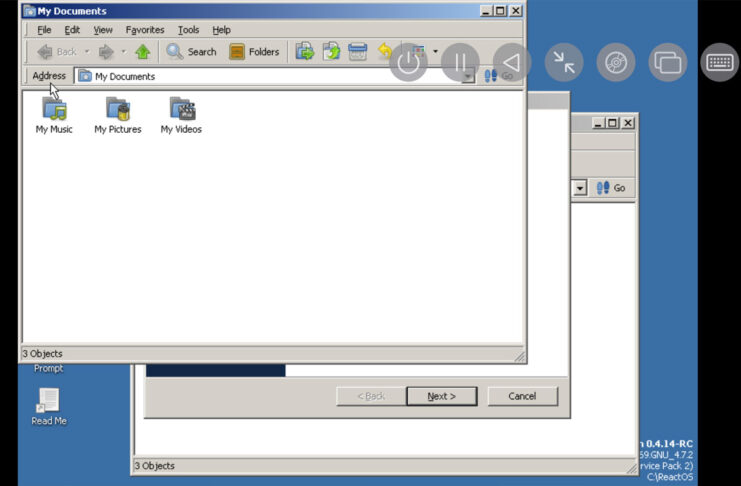
Task: Click '3 Objects' status in My Documents
Action: [43, 354]
